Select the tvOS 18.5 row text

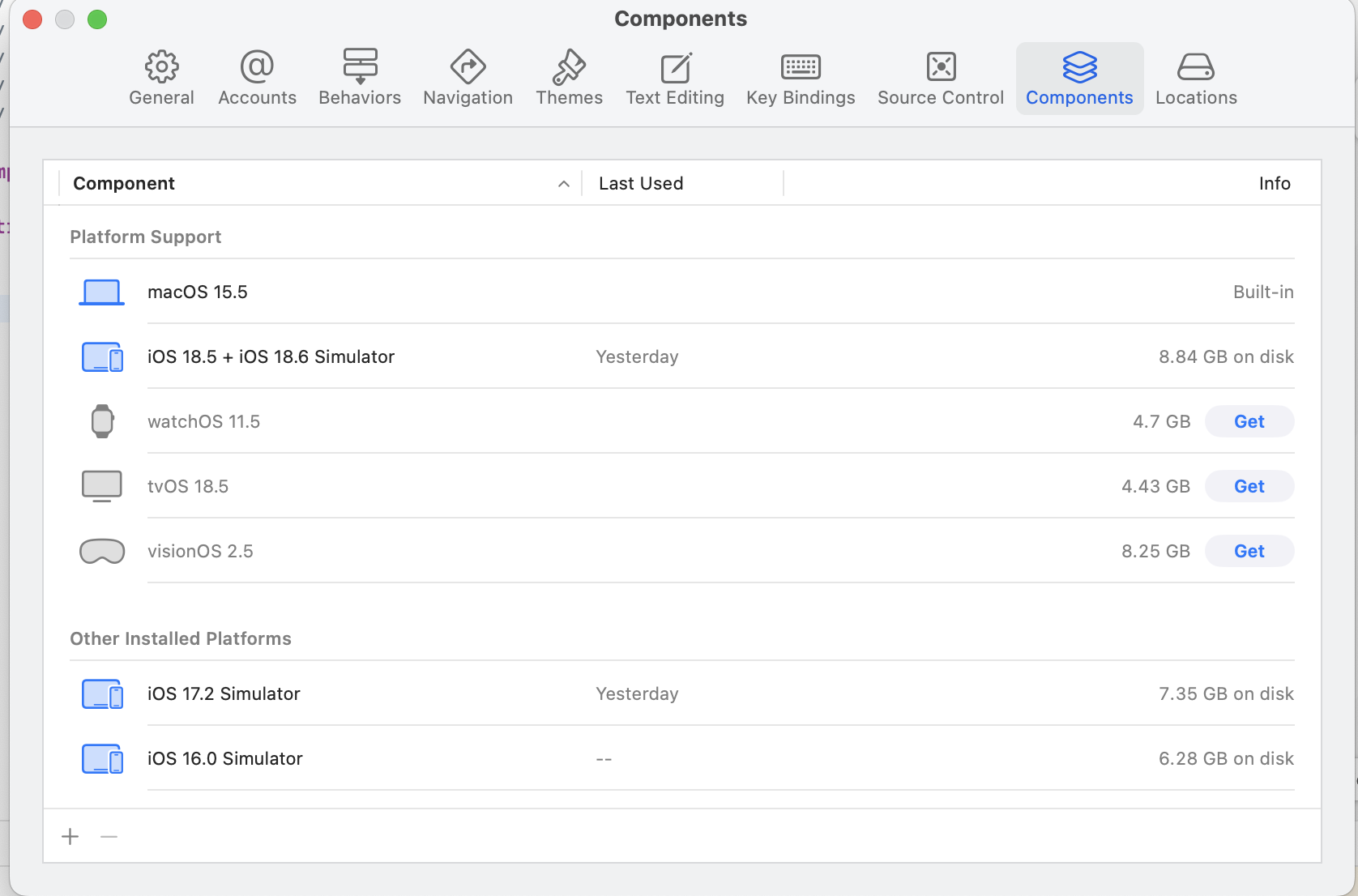[188, 486]
